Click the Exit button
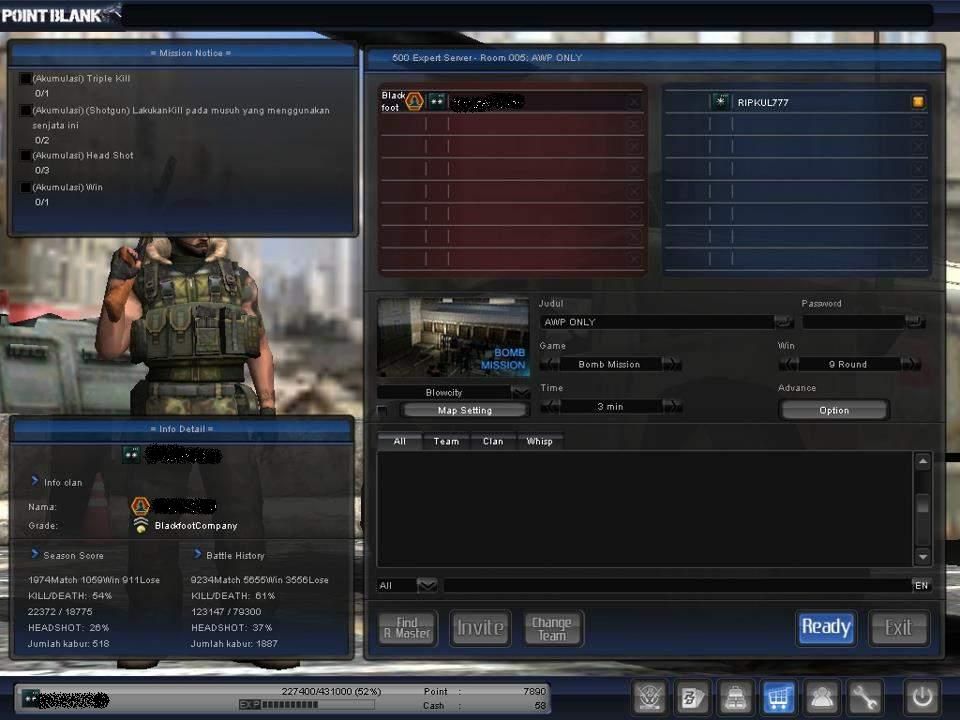 click(898, 628)
